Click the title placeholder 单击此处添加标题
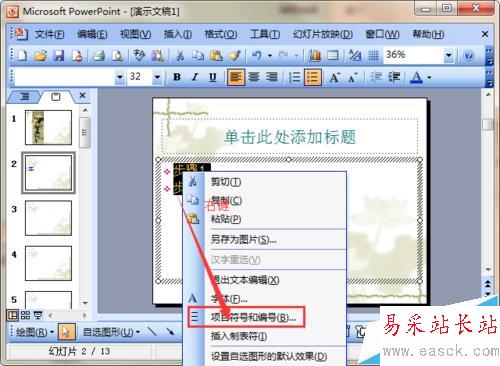 [x=290, y=137]
